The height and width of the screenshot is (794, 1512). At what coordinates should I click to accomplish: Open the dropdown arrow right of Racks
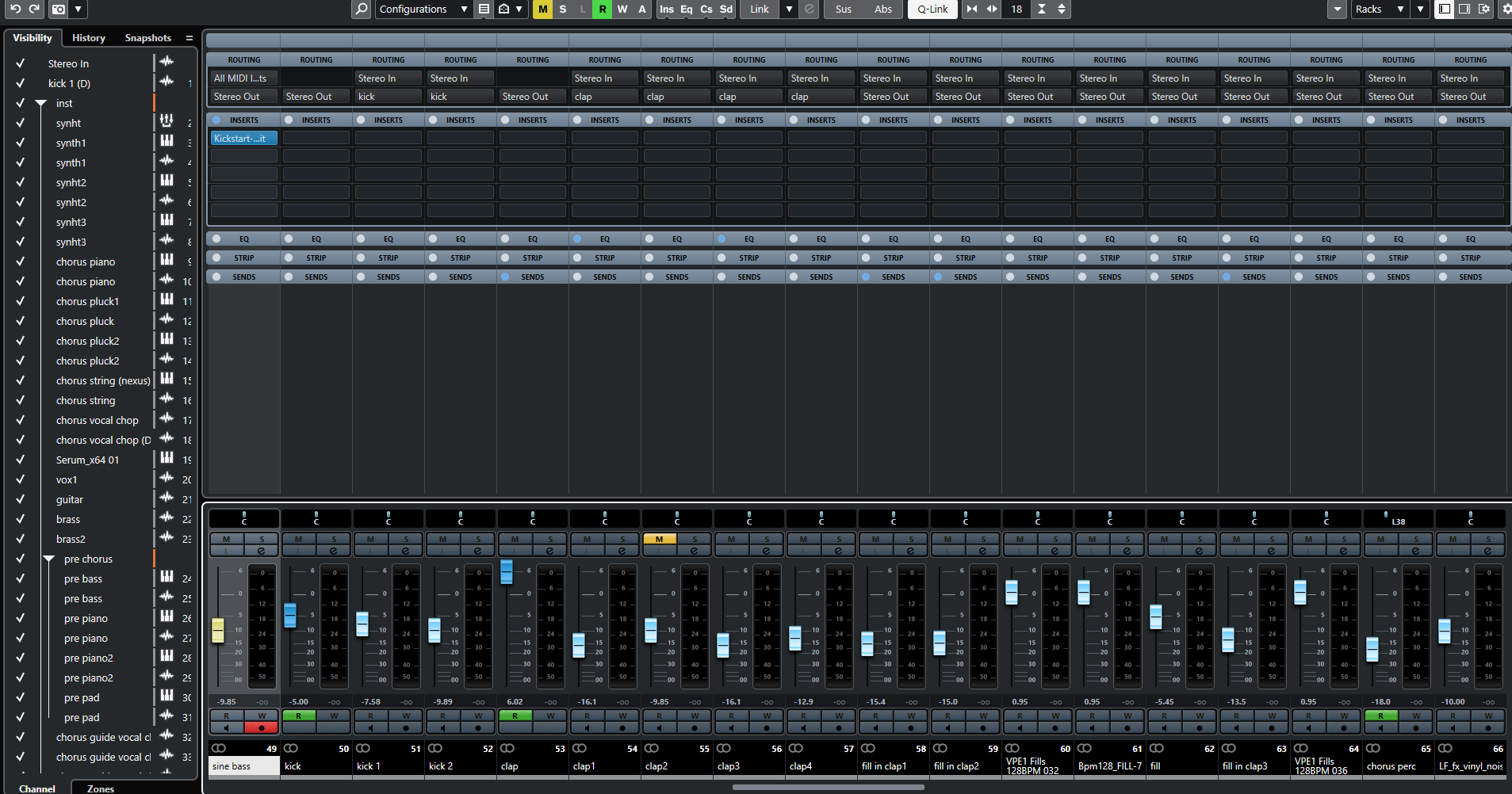pos(1420,9)
